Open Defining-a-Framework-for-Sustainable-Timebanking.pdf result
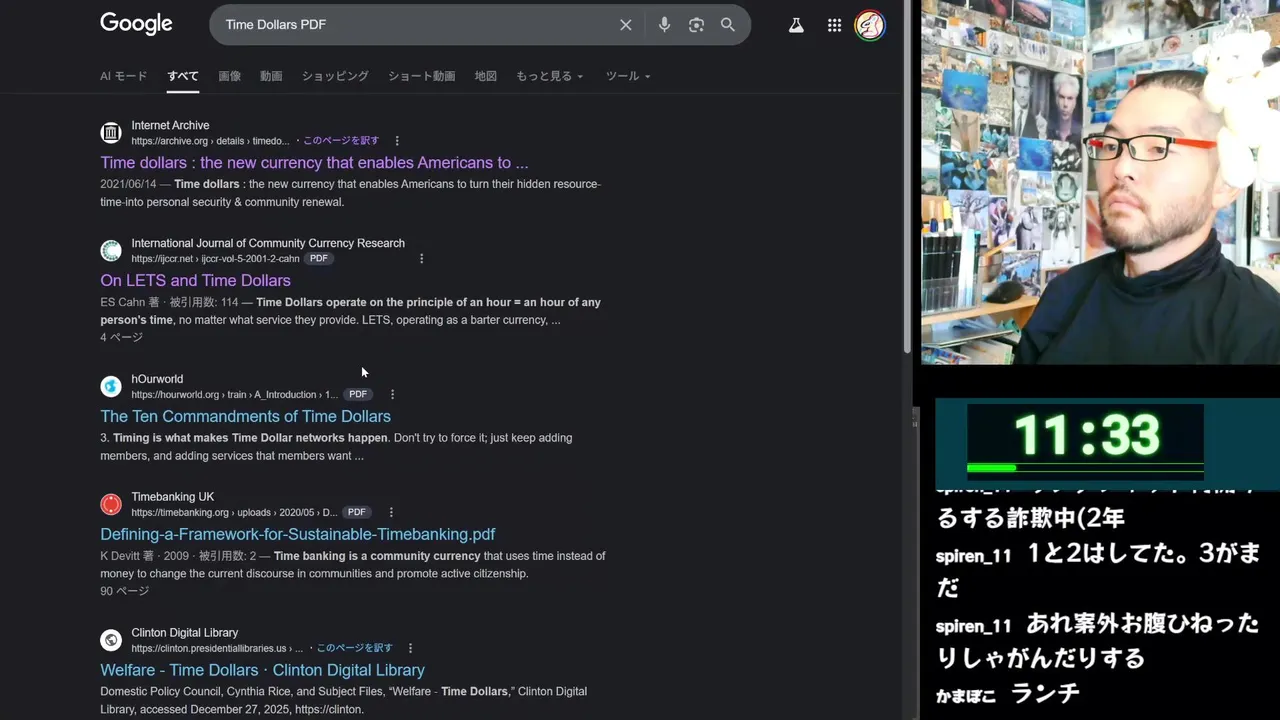The image size is (1280, 720). coord(298,535)
